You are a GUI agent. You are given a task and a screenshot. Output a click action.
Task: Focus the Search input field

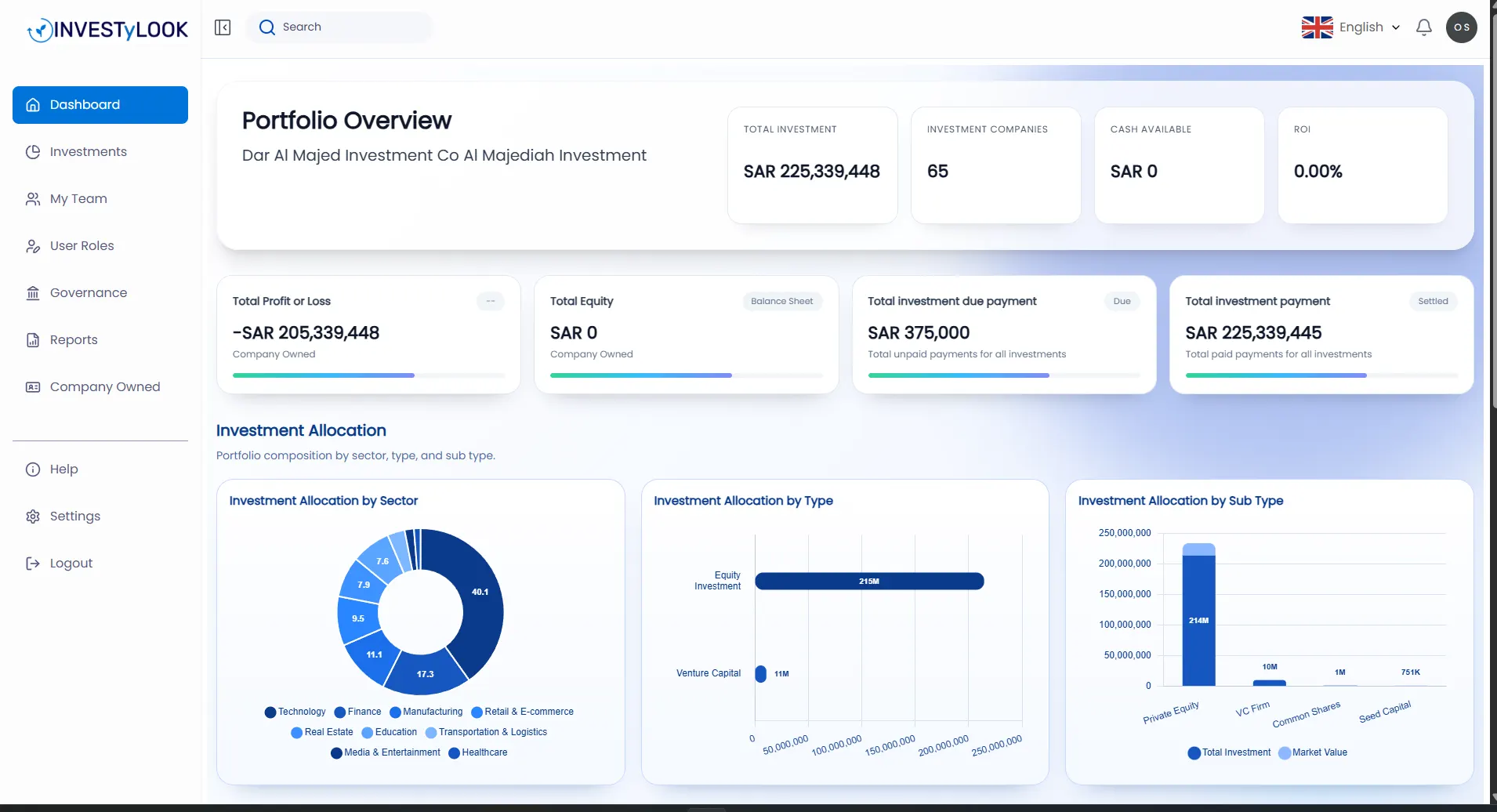coord(339,27)
